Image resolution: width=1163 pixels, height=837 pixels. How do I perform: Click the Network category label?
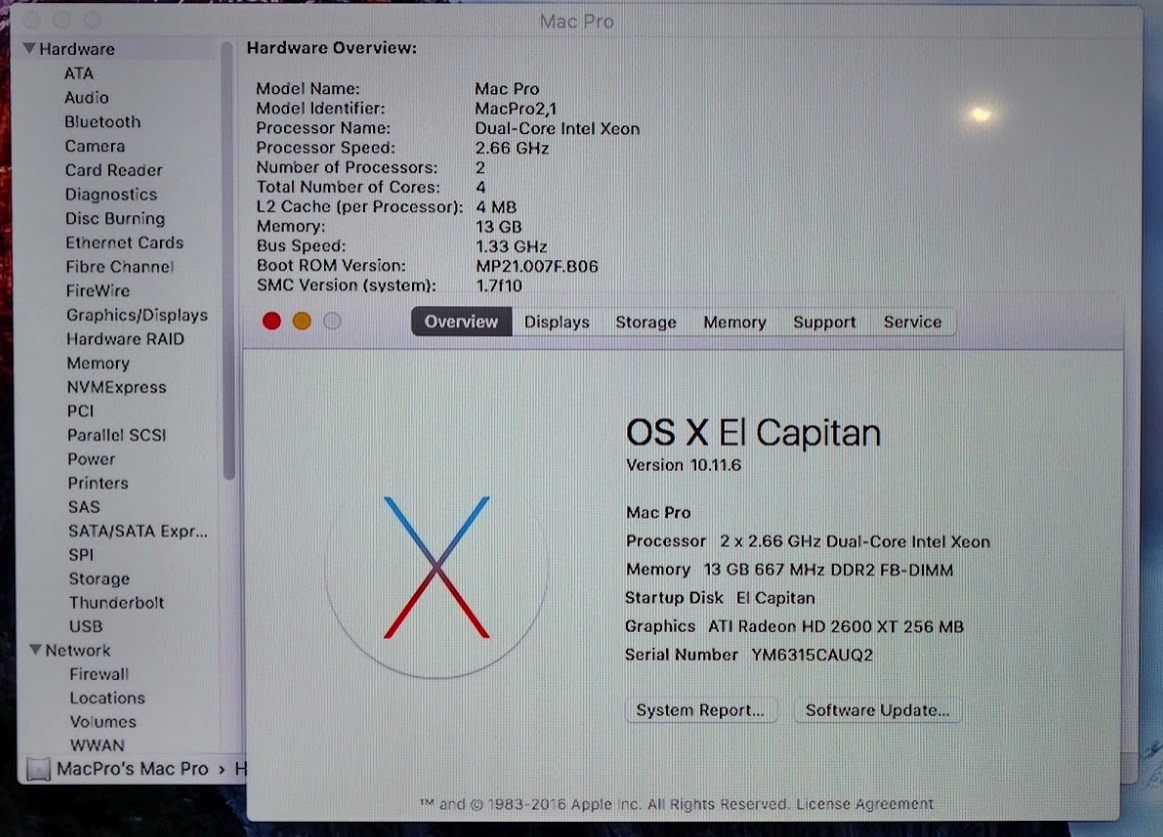pos(77,650)
